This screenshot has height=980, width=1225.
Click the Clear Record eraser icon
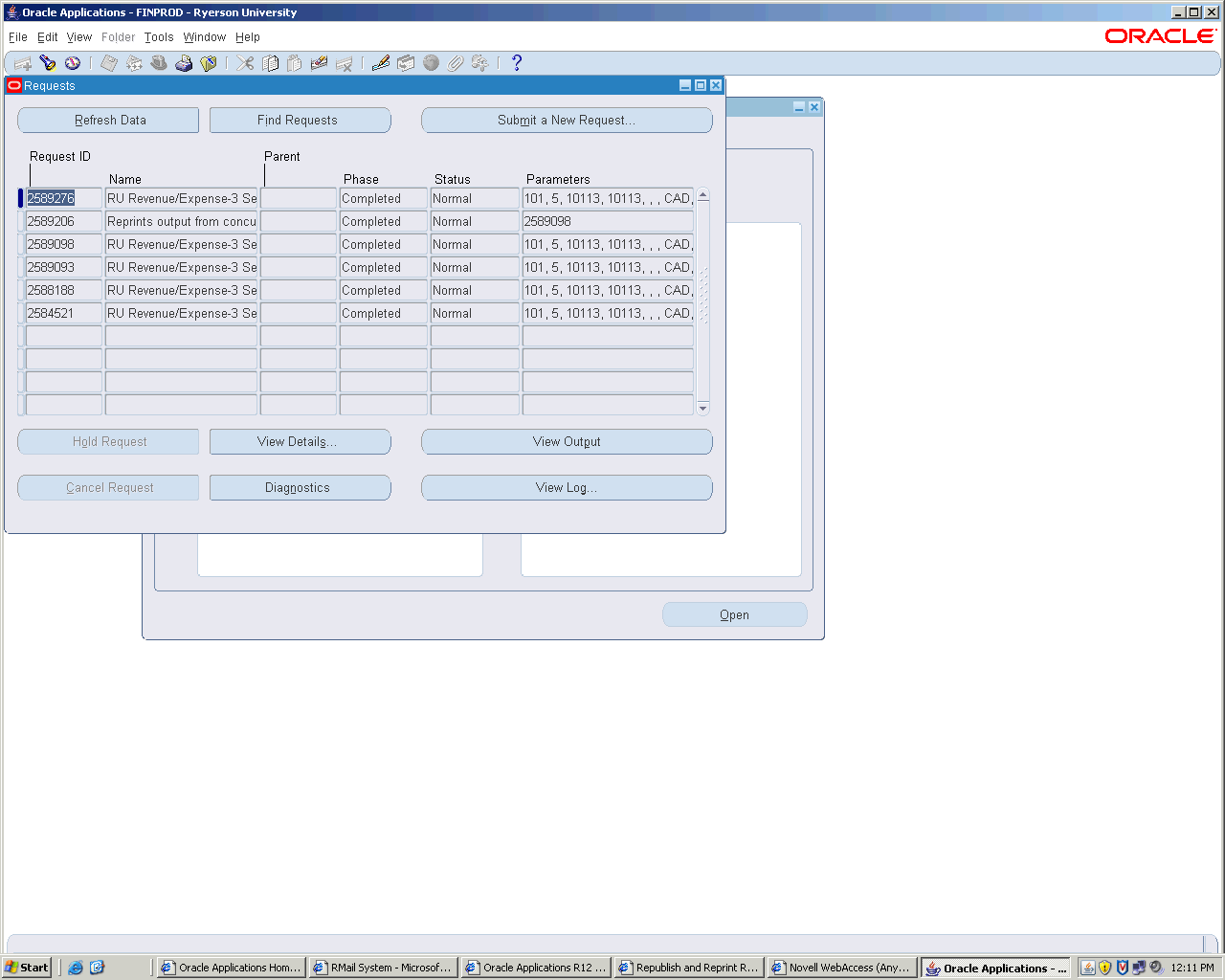320,63
